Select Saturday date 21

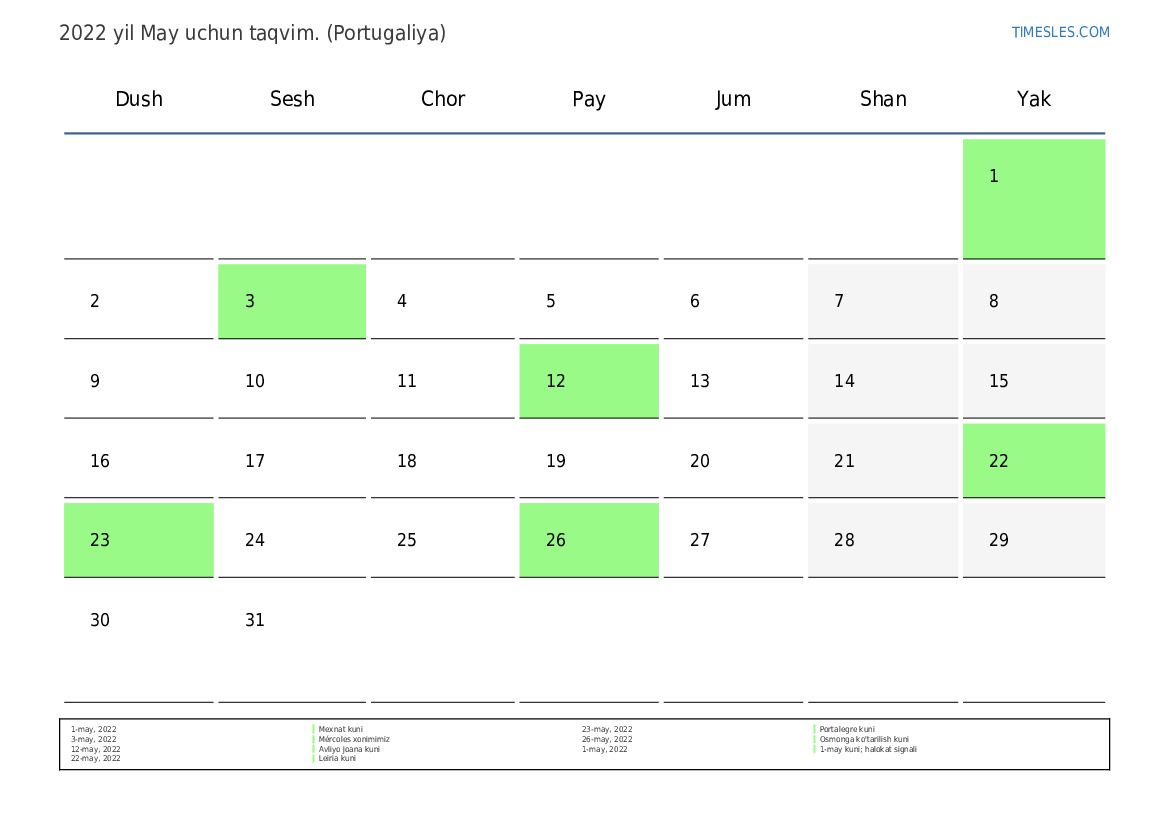click(x=883, y=461)
